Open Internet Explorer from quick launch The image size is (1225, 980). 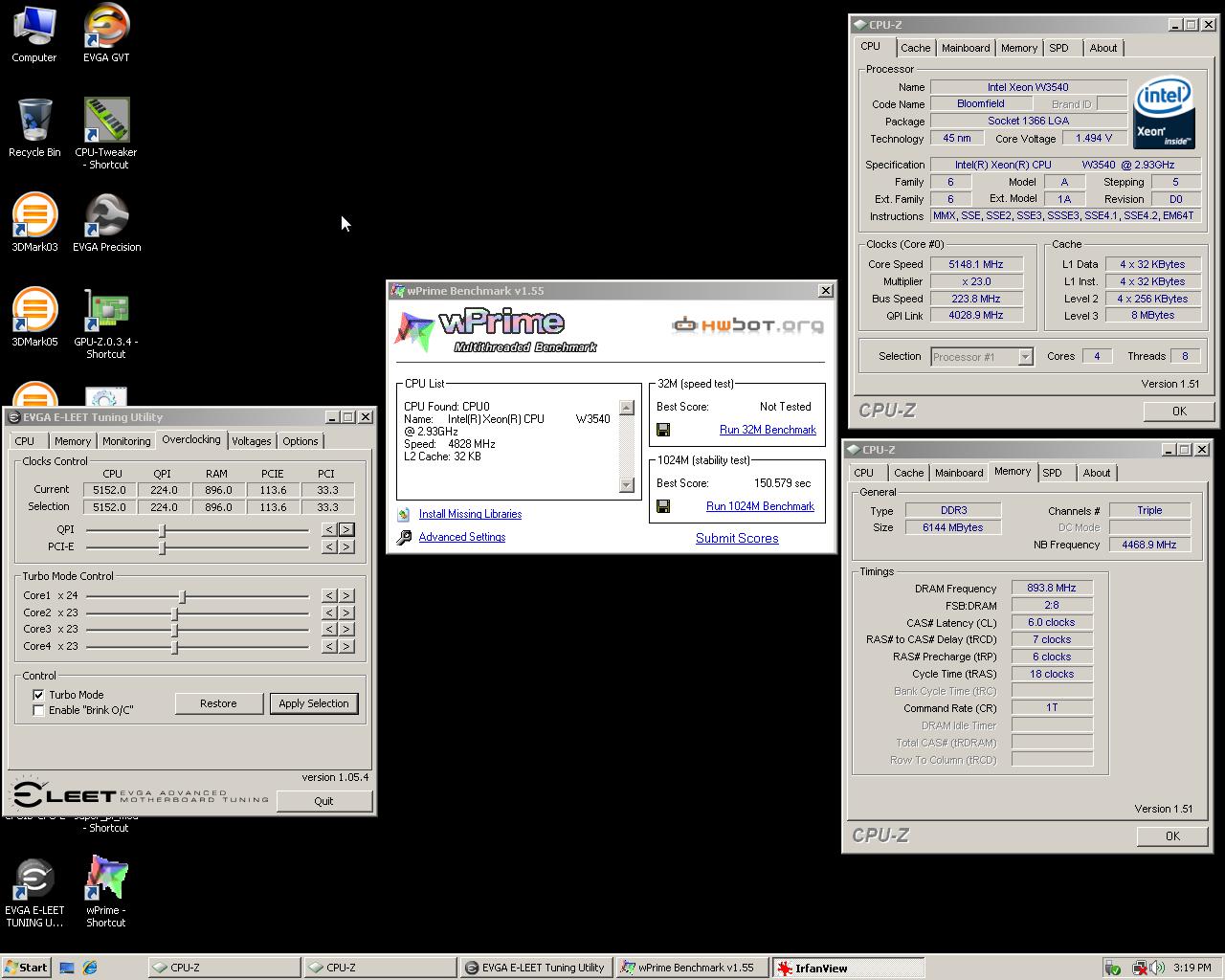pos(90,968)
